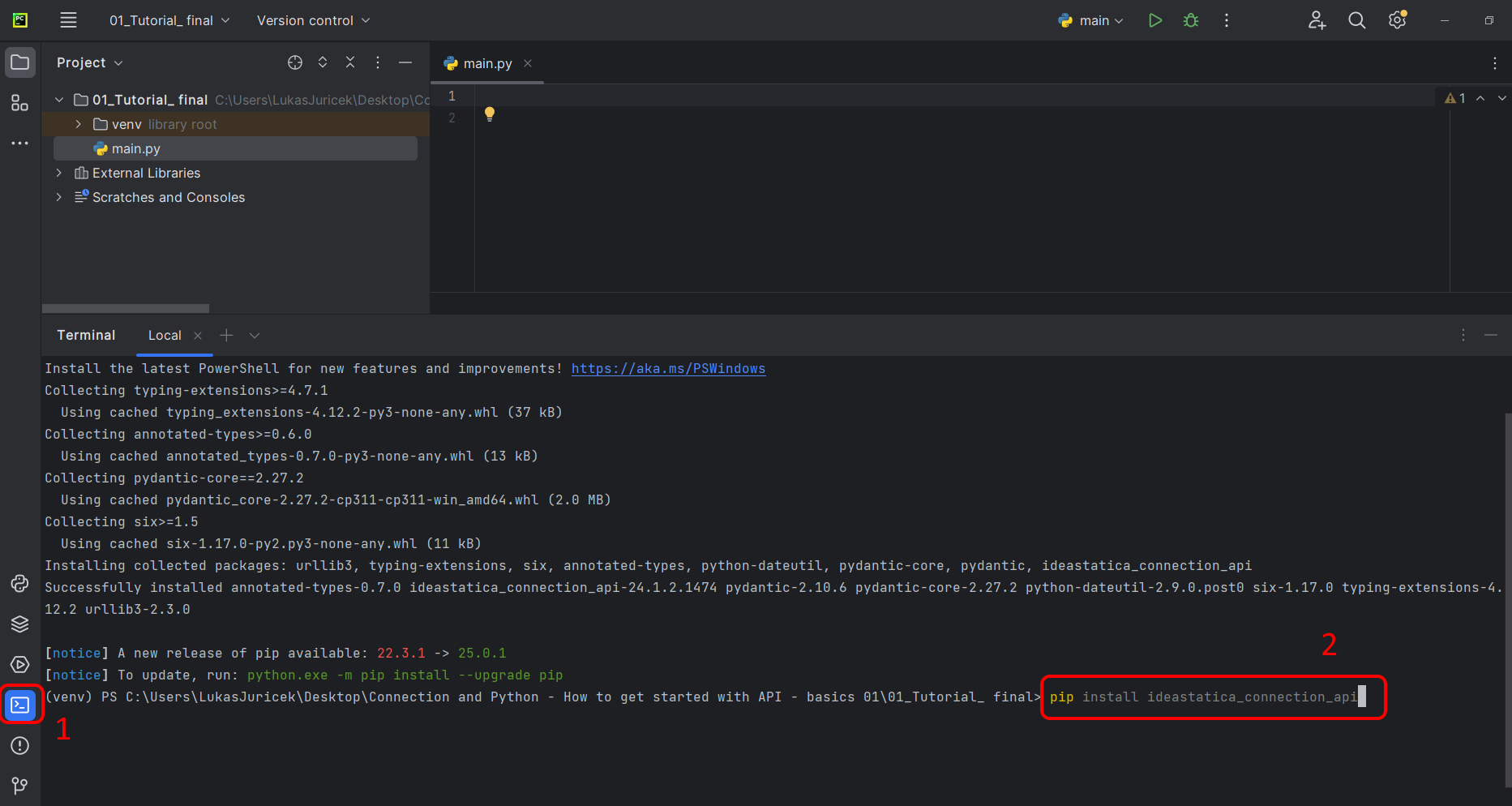This screenshot has height=806, width=1512.
Task: Expand the venv library root folder
Action: (78, 124)
